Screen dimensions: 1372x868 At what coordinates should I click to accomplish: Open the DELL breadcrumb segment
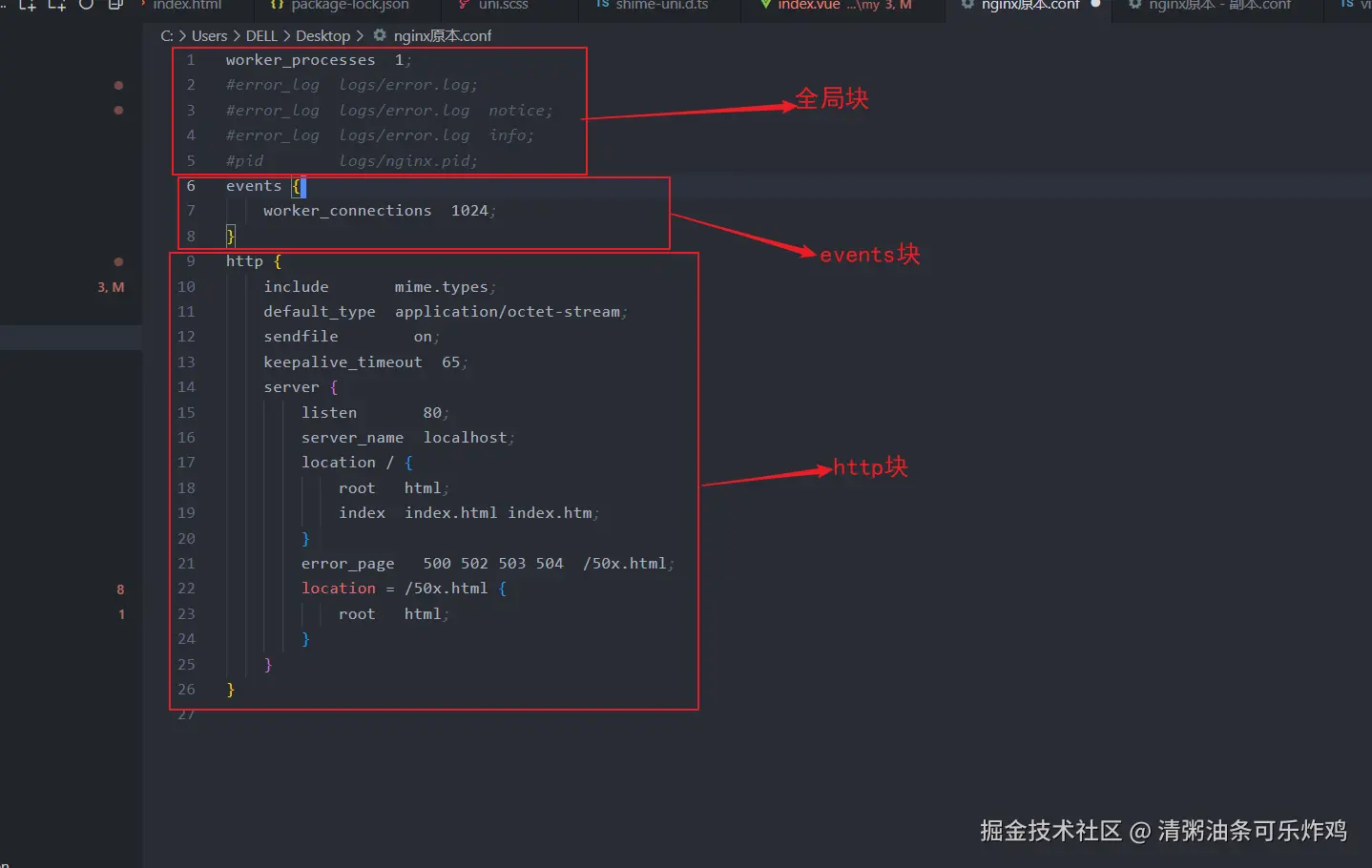[261, 36]
